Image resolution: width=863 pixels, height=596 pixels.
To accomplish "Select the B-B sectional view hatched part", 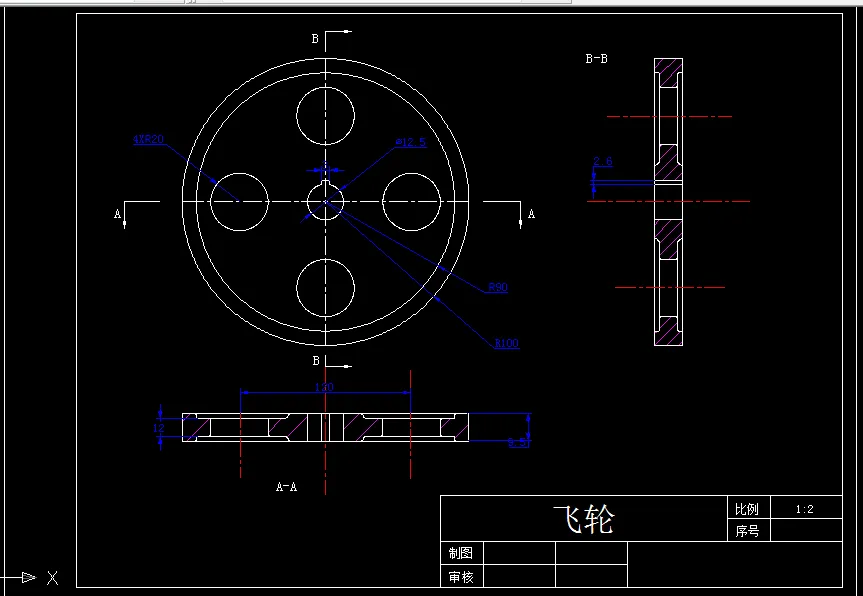I will [668, 202].
